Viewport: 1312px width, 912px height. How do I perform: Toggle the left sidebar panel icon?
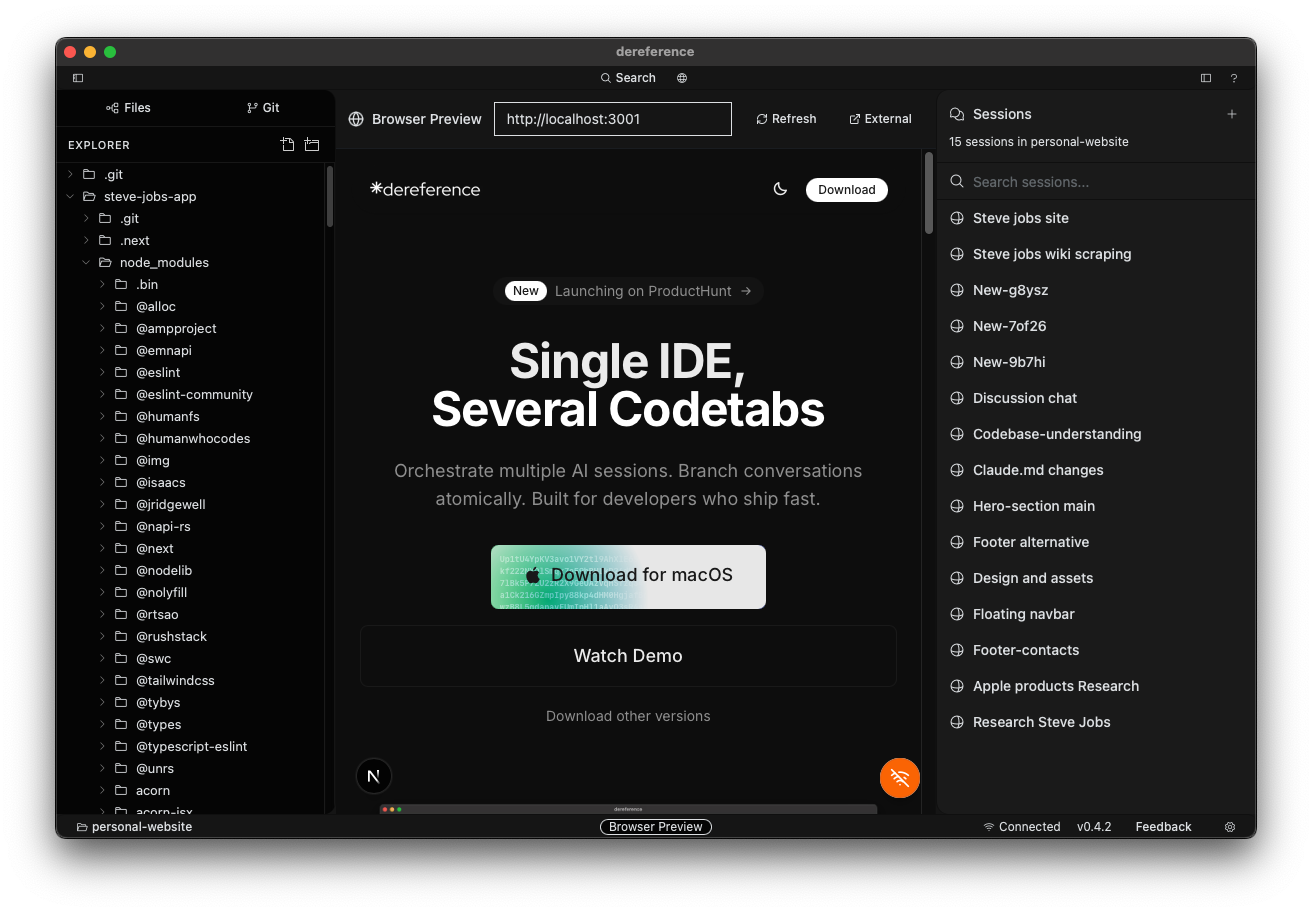78,78
